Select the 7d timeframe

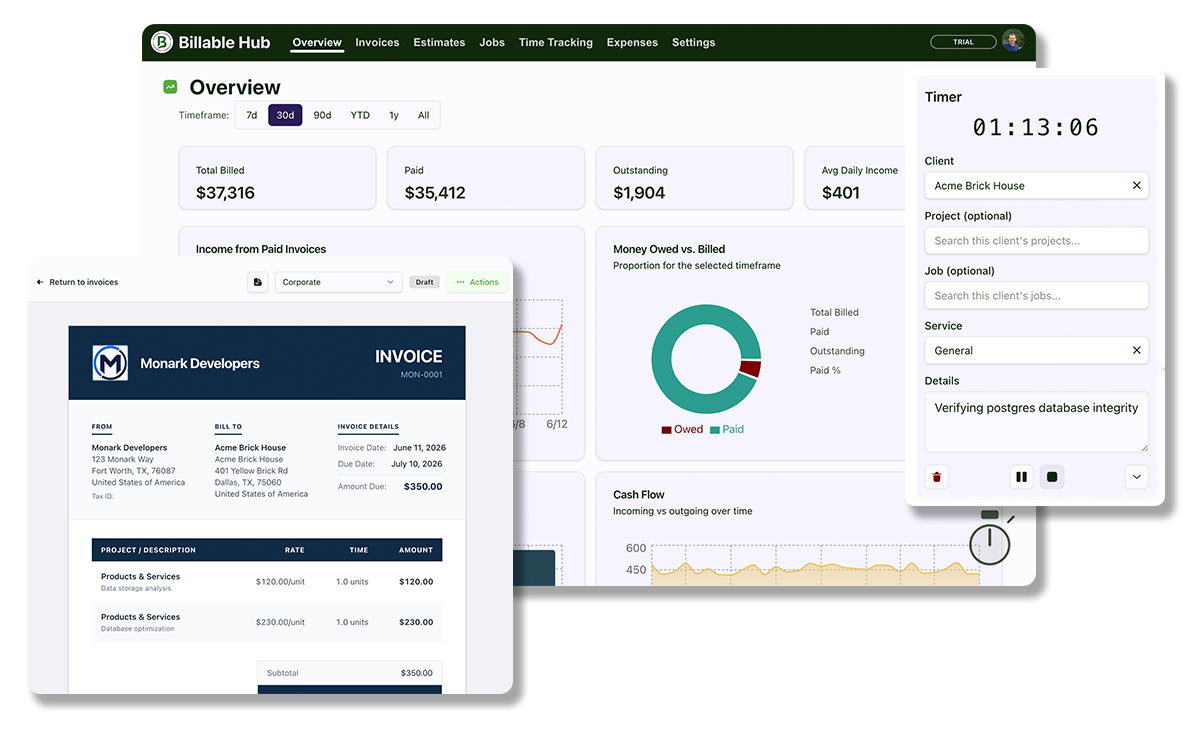coord(252,115)
